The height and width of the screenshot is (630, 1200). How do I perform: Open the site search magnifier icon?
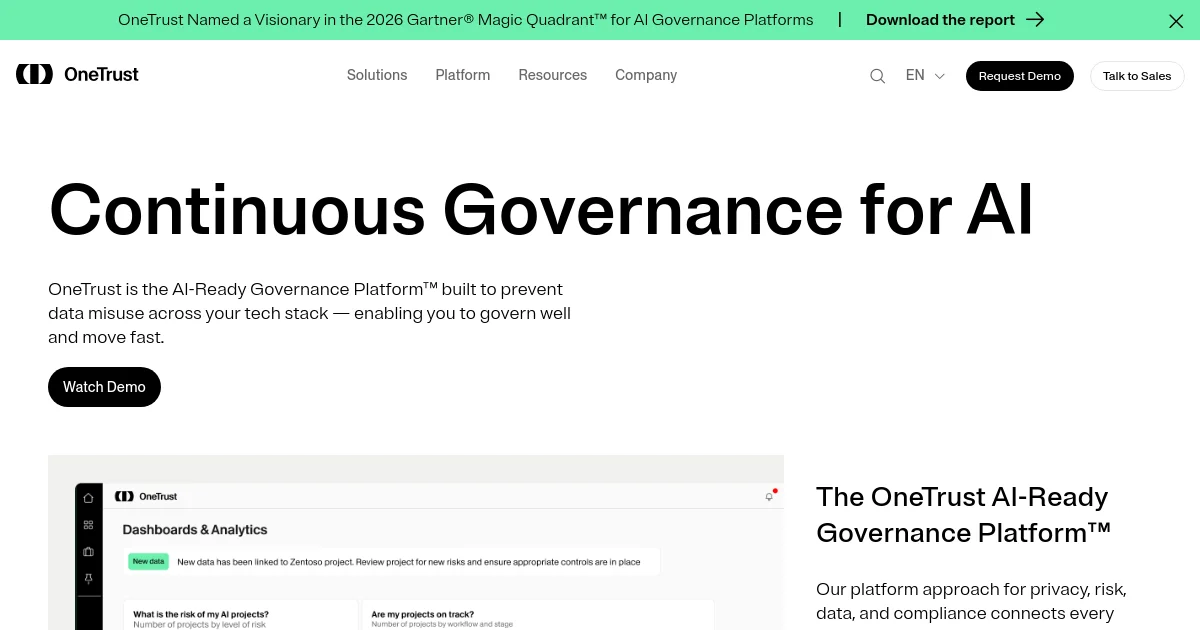[878, 76]
